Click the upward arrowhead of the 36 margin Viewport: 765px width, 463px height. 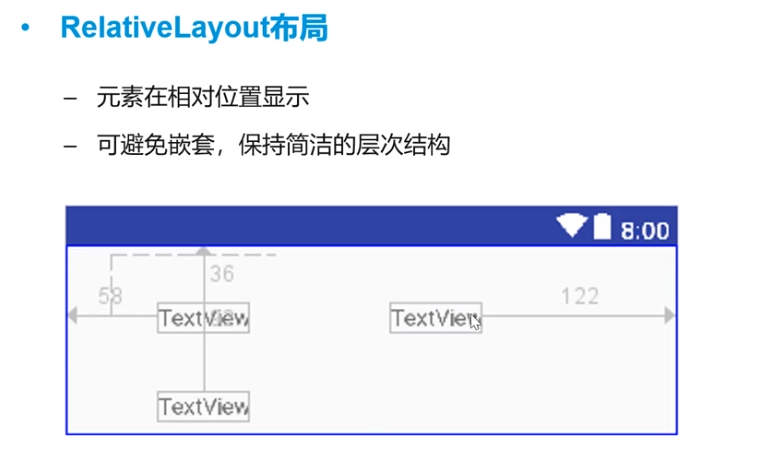pyautogui.click(x=204, y=252)
